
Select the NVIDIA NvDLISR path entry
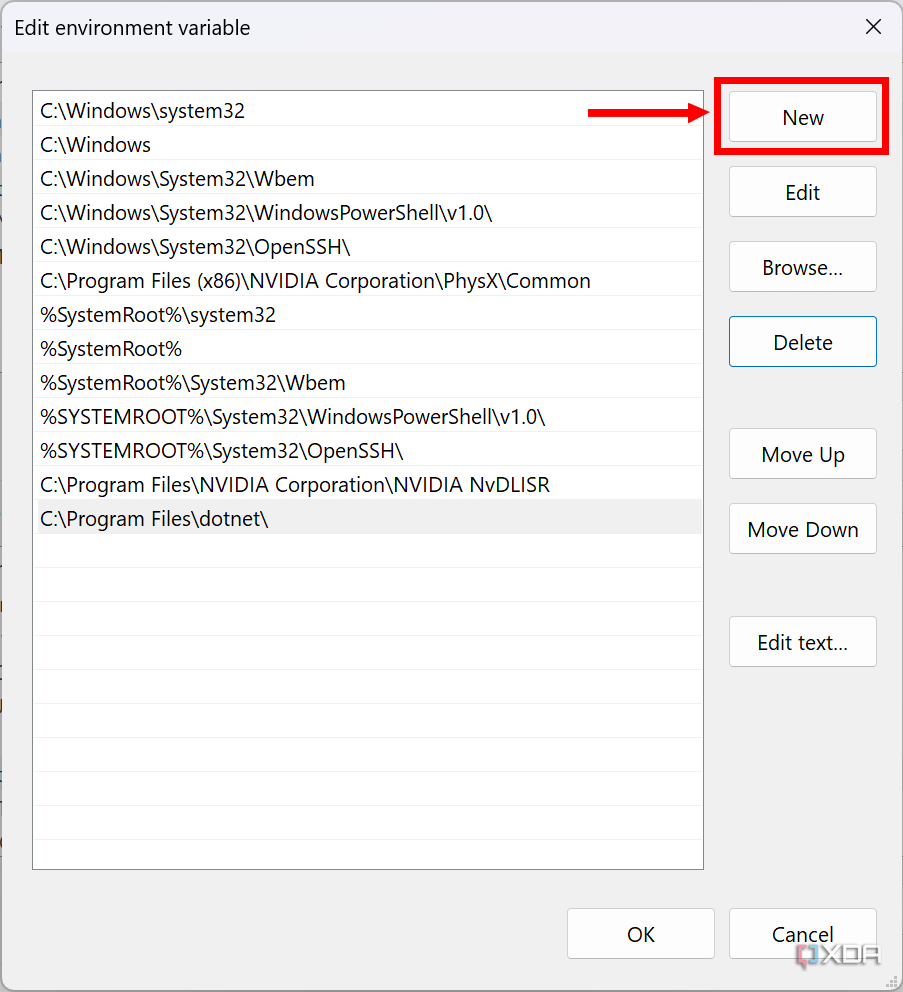tap(368, 485)
